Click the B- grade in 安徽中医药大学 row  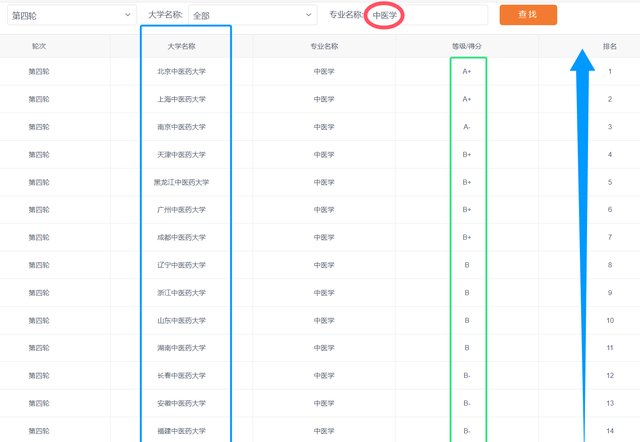(x=467, y=403)
